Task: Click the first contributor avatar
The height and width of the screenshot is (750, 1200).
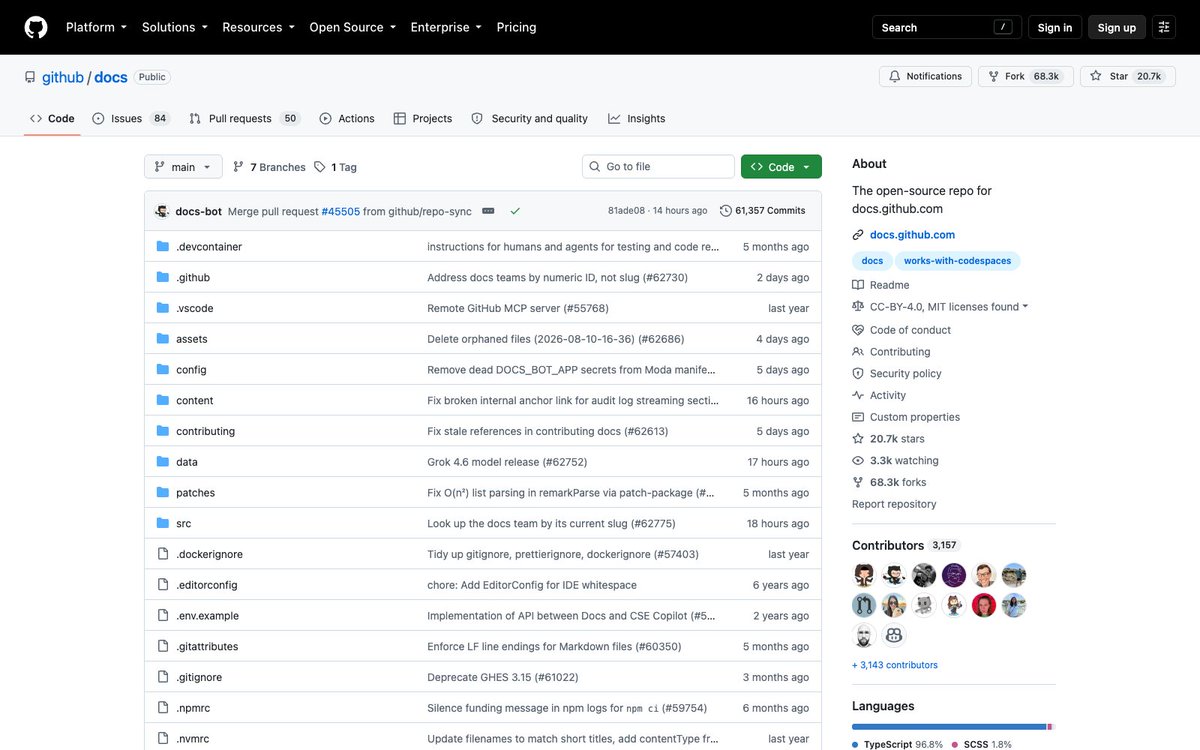Action: click(865, 575)
